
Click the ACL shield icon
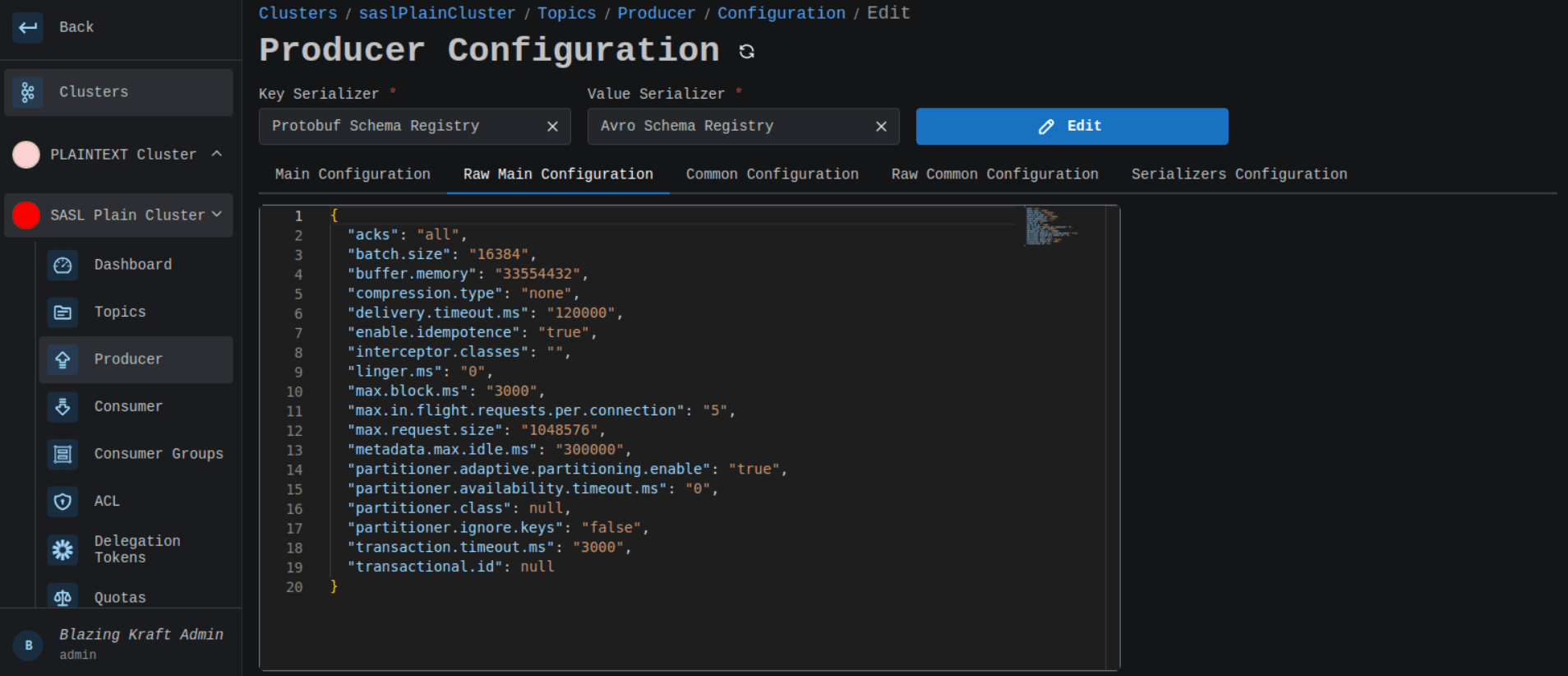[62, 502]
